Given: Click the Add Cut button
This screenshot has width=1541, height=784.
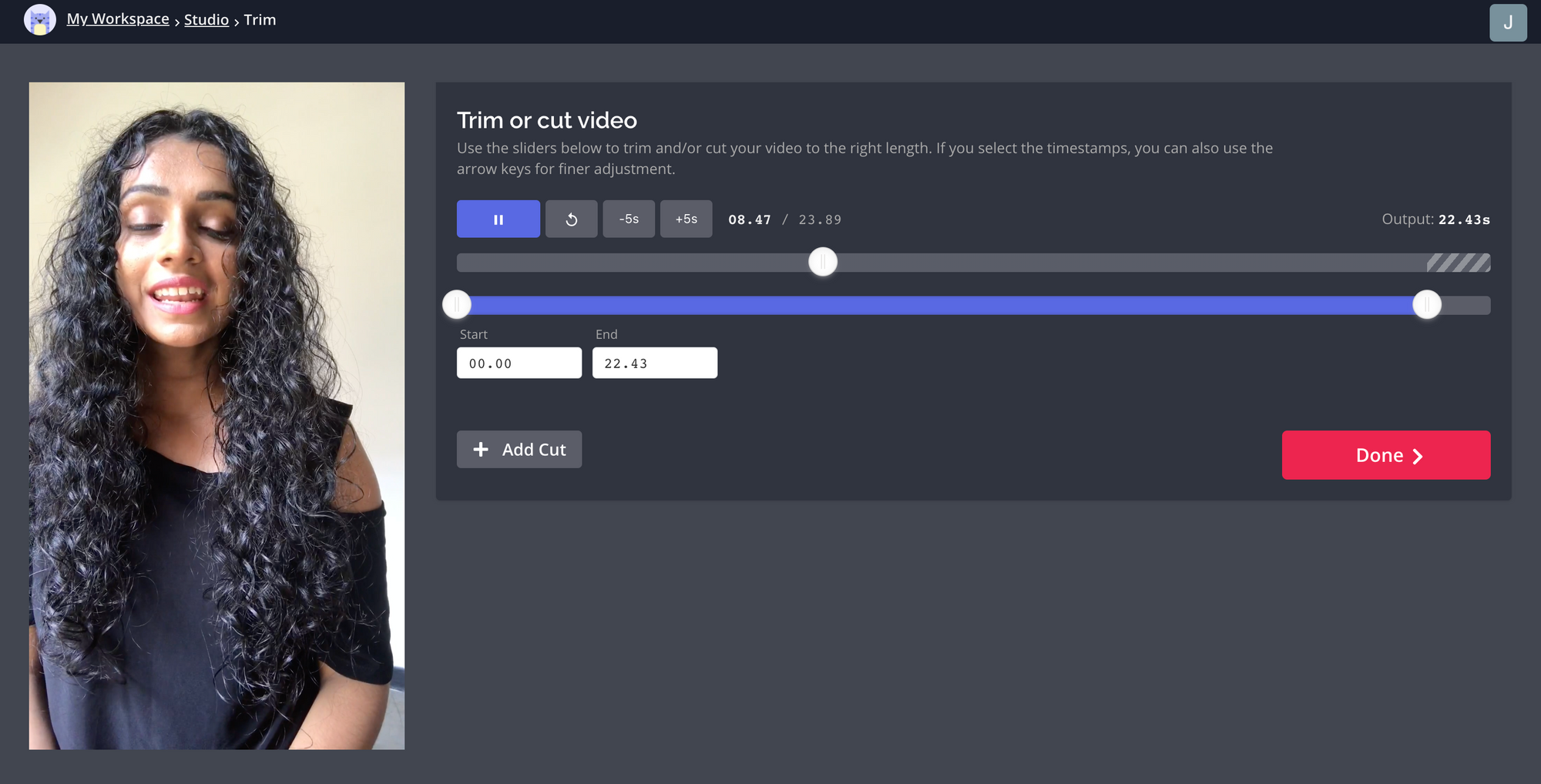Looking at the screenshot, I should coord(519,450).
